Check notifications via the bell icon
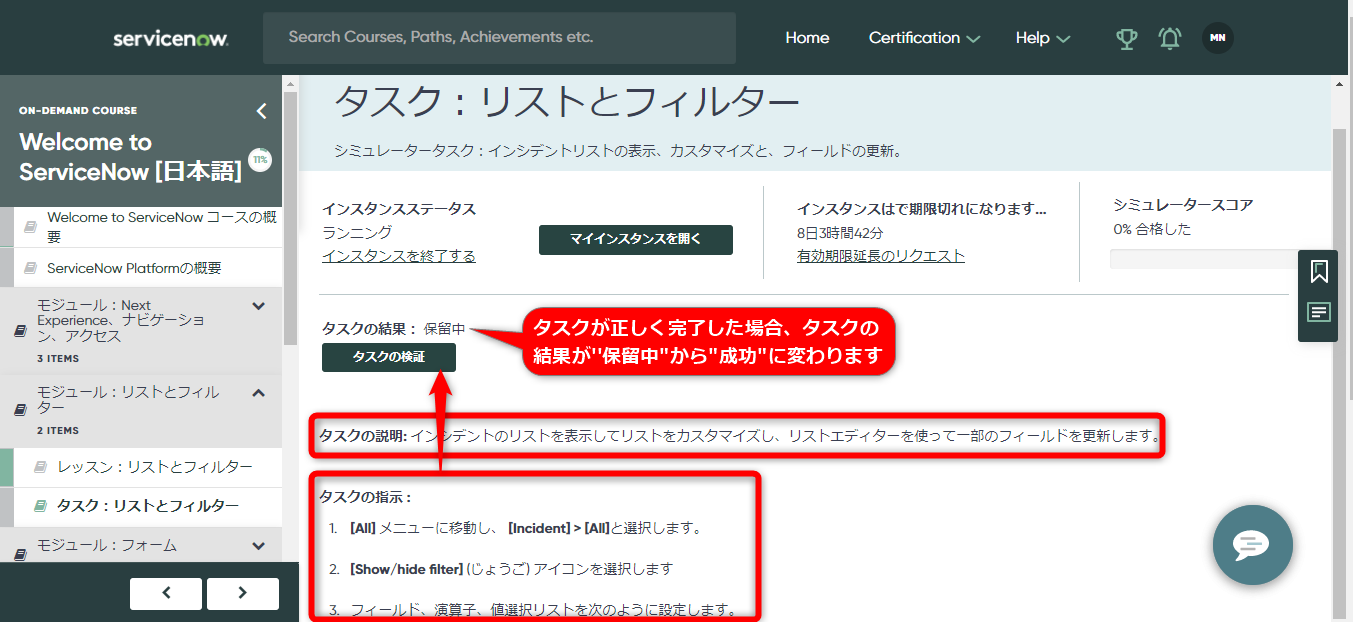 [1169, 37]
